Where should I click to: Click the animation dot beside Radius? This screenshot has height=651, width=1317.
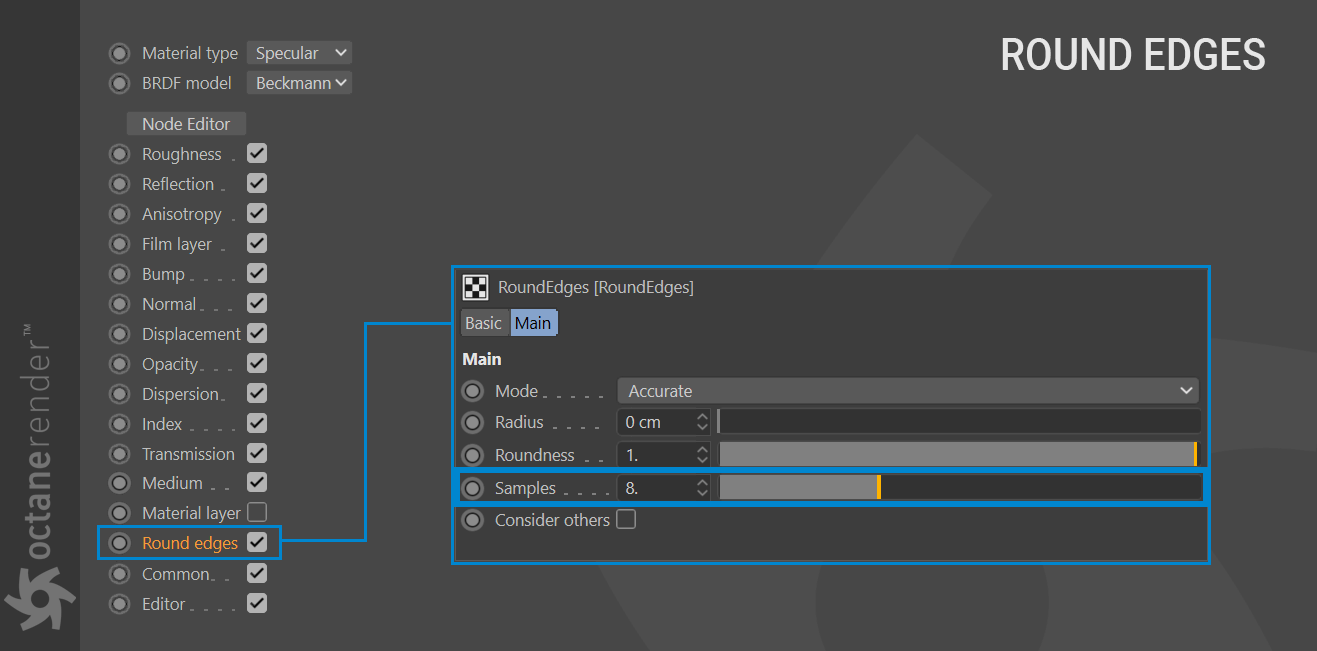[473, 422]
